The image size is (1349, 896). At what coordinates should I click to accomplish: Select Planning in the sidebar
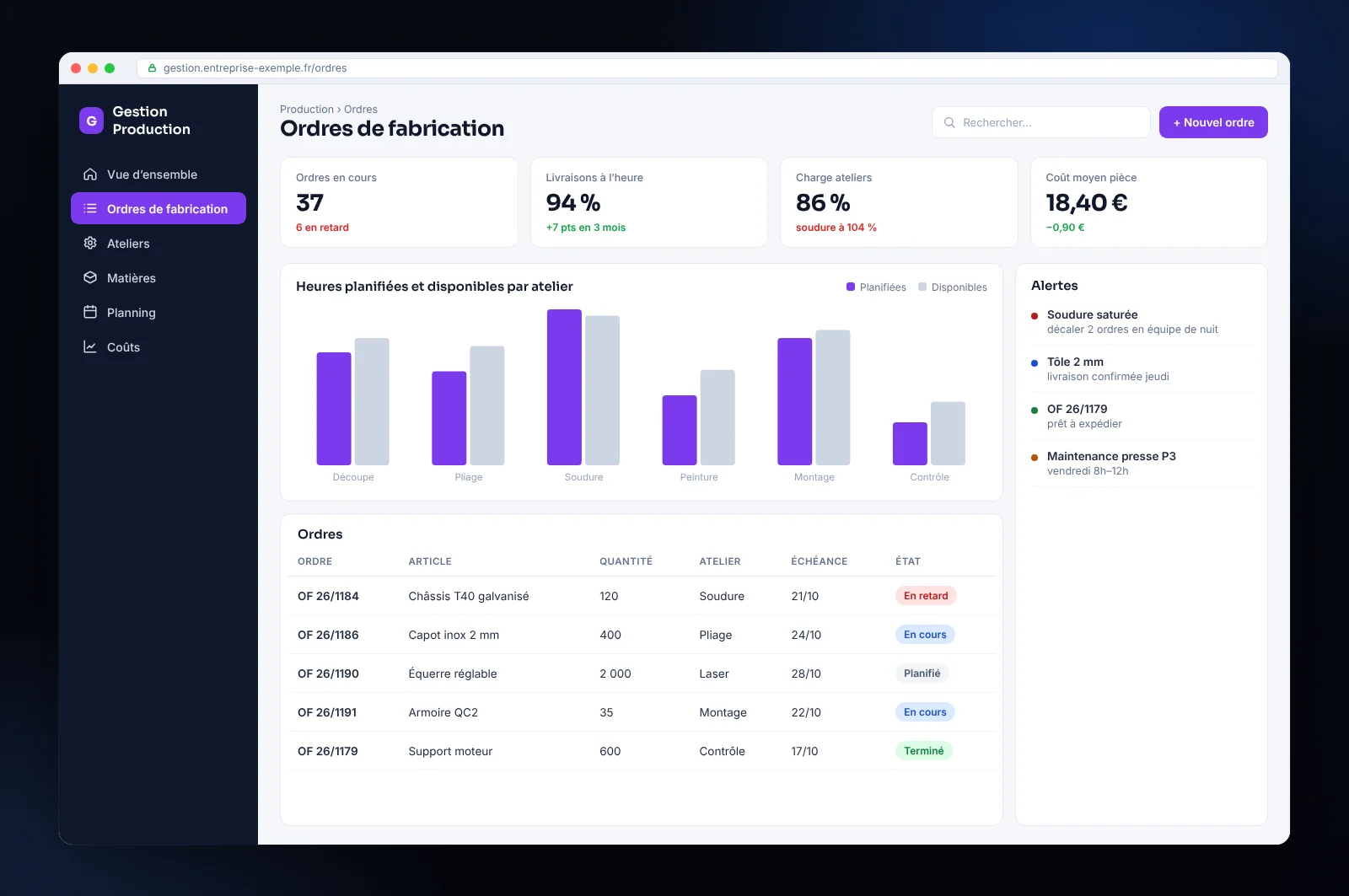159,313
